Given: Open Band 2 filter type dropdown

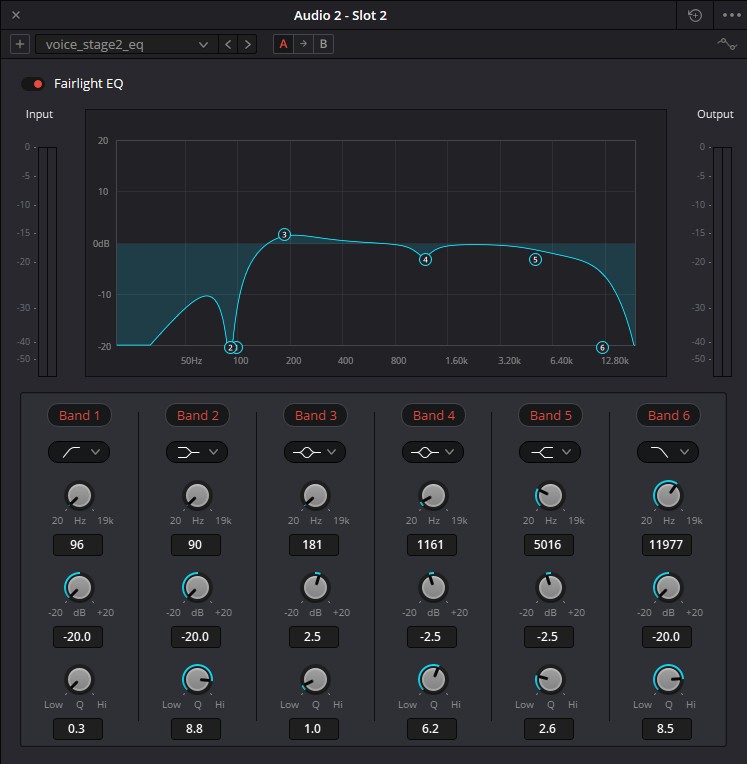Looking at the screenshot, I should click(197, 452).
